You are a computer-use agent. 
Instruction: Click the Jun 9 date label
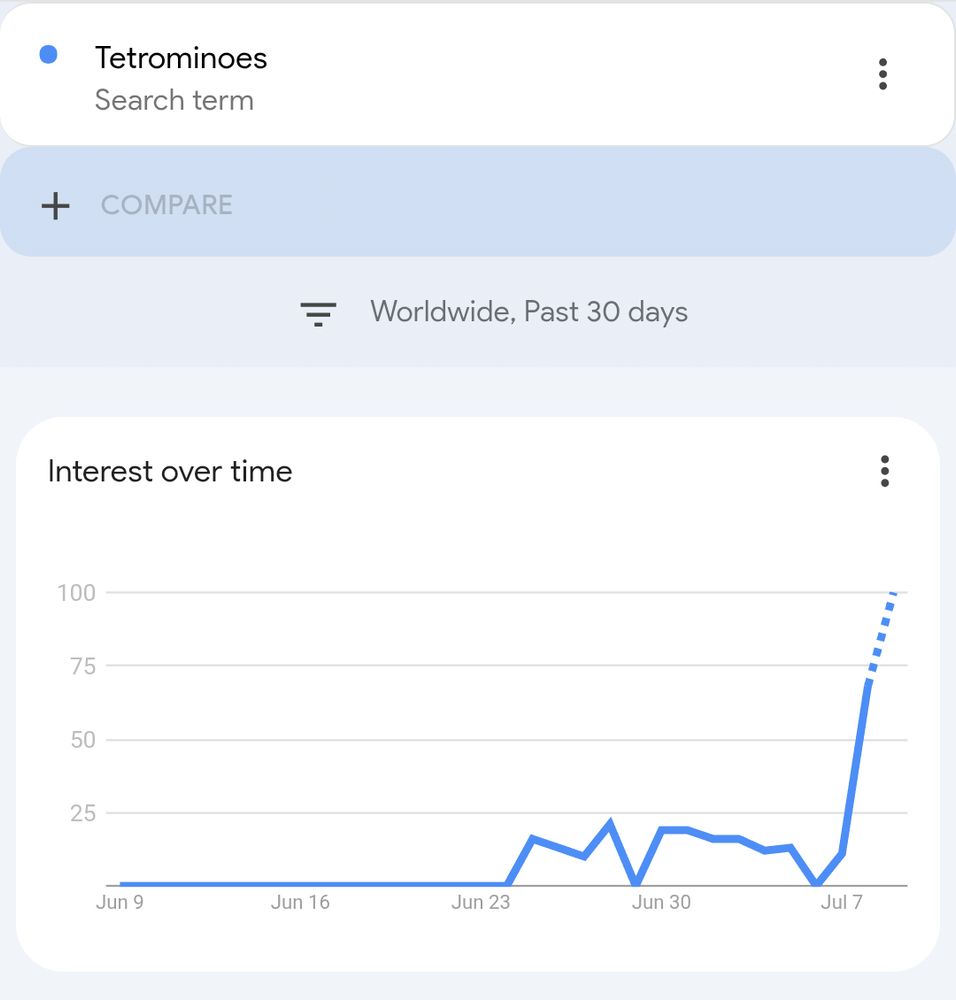pyautogui.click(x=119, y=902)
